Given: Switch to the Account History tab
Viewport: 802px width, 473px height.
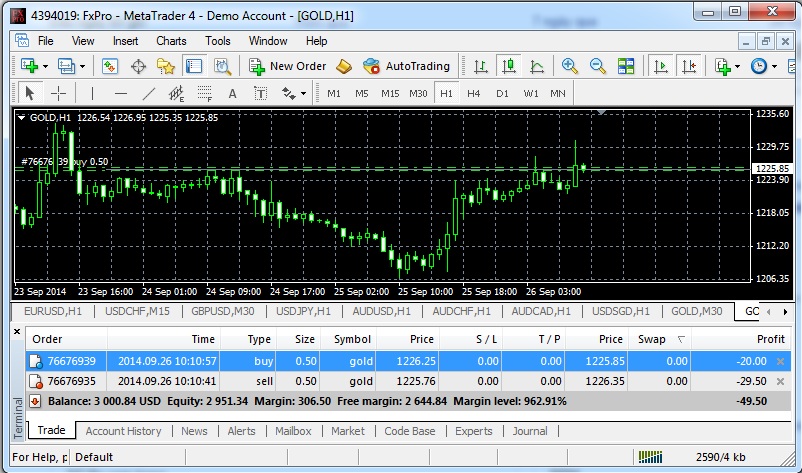Looking at the screenshot, I should tap(123, 431).
